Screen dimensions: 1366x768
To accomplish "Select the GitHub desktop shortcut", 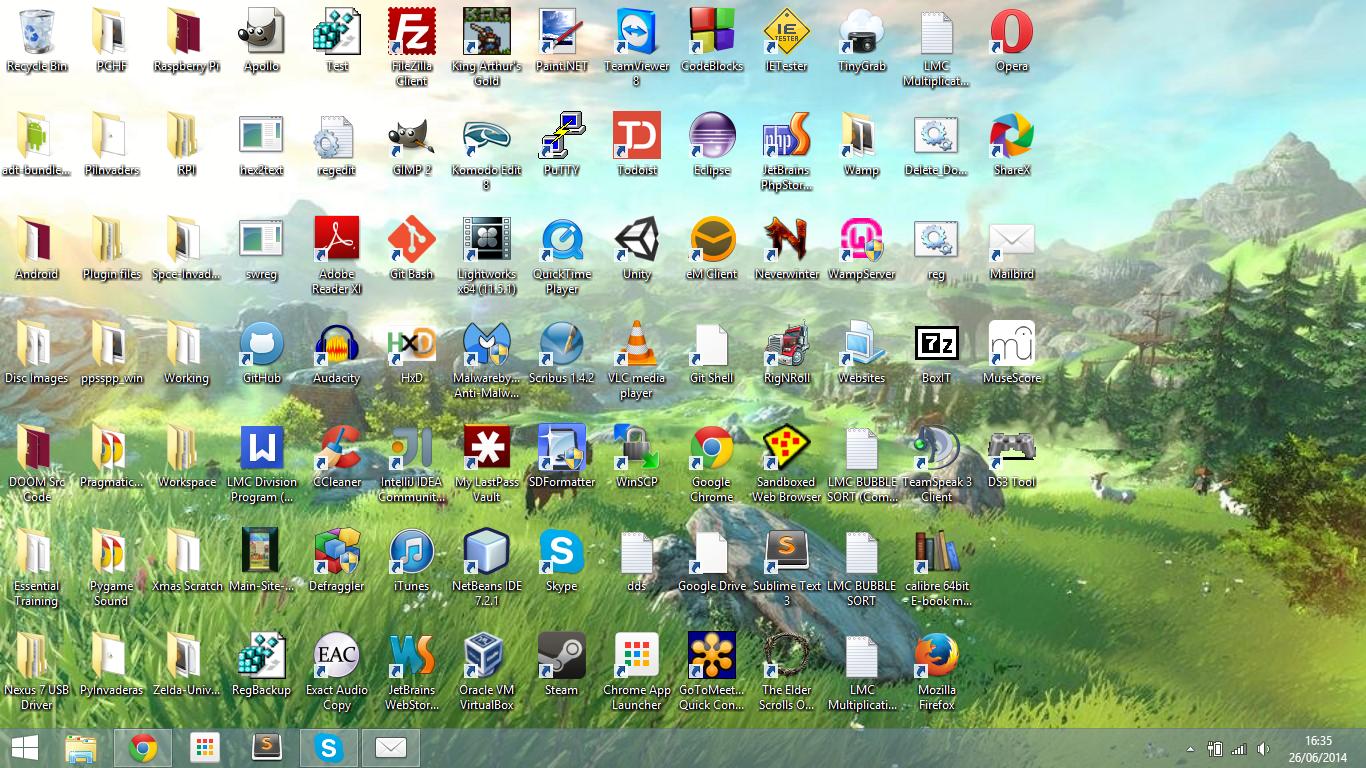I will pos(262,352).
